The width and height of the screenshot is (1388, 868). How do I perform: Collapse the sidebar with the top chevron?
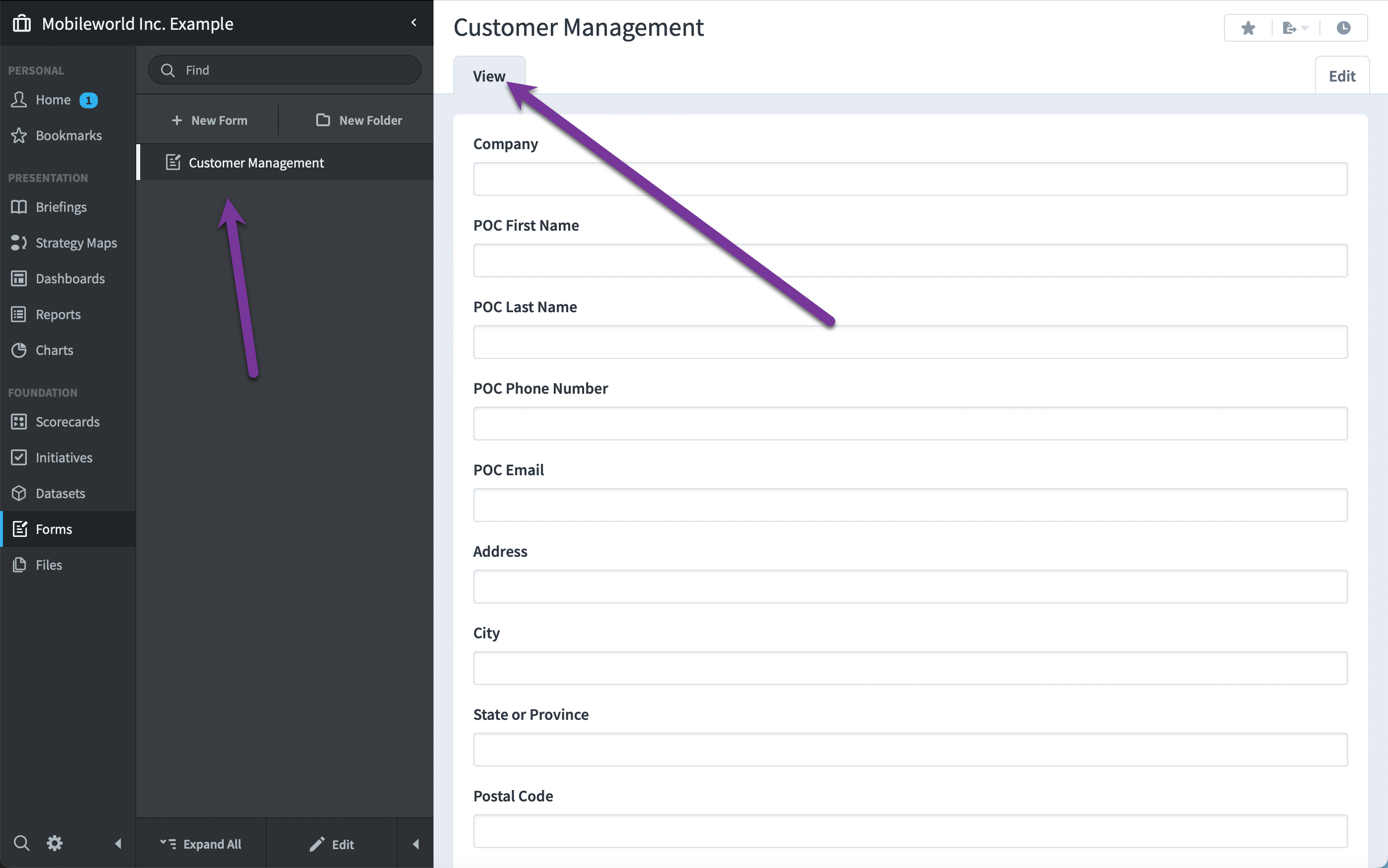(x=414, y=22)
